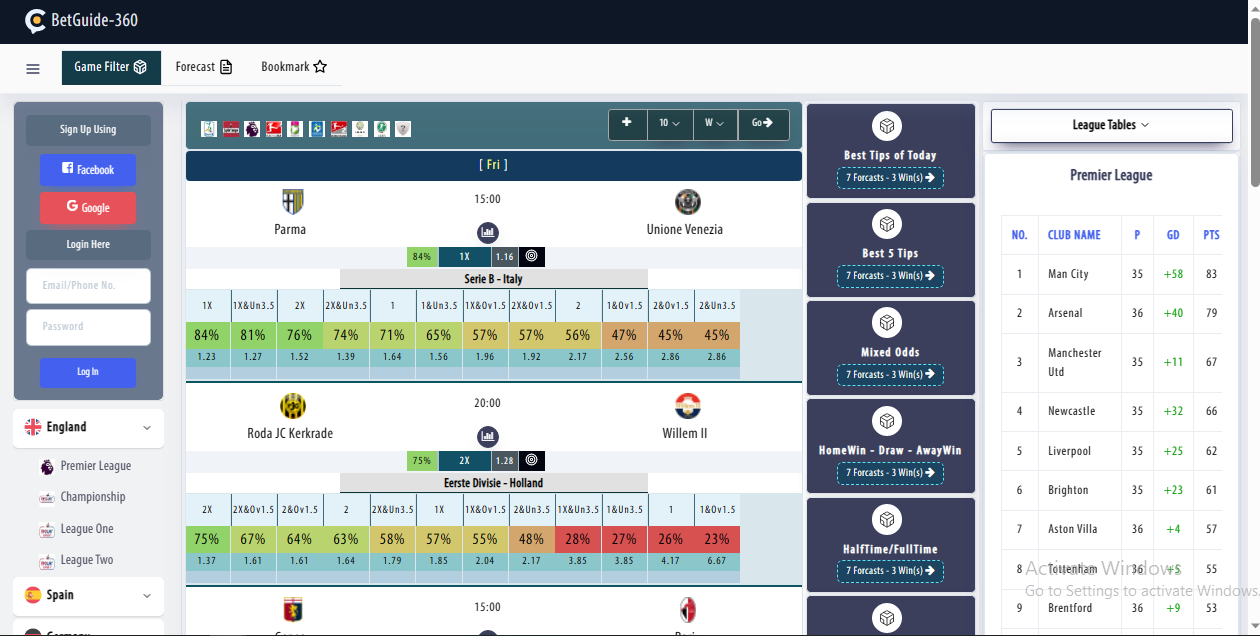
Task: Open forecasts link under HalfTime/FullTime
Action: (x=890, y=571)
